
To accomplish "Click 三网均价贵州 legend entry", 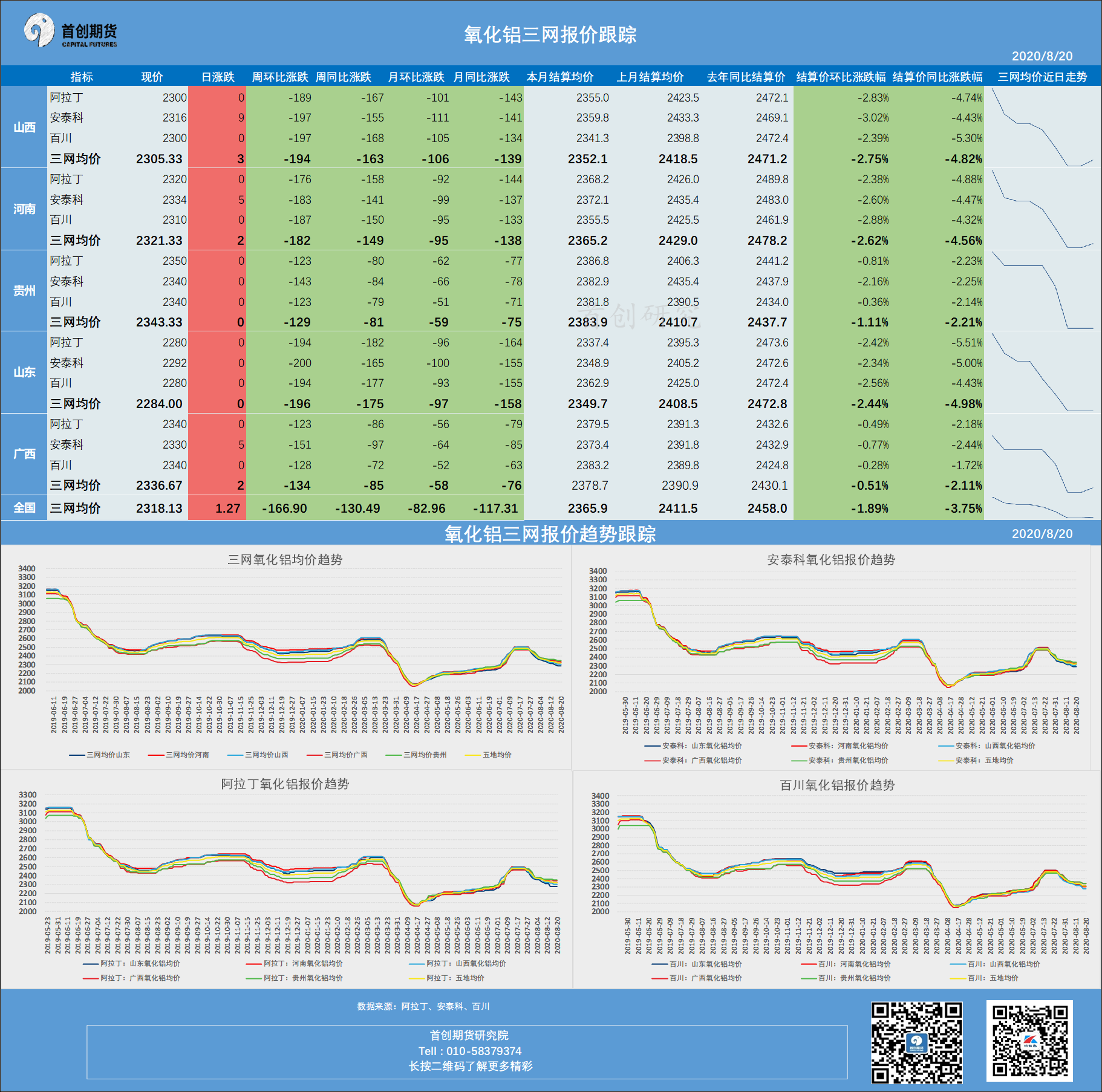I will [x=417, y=755].
